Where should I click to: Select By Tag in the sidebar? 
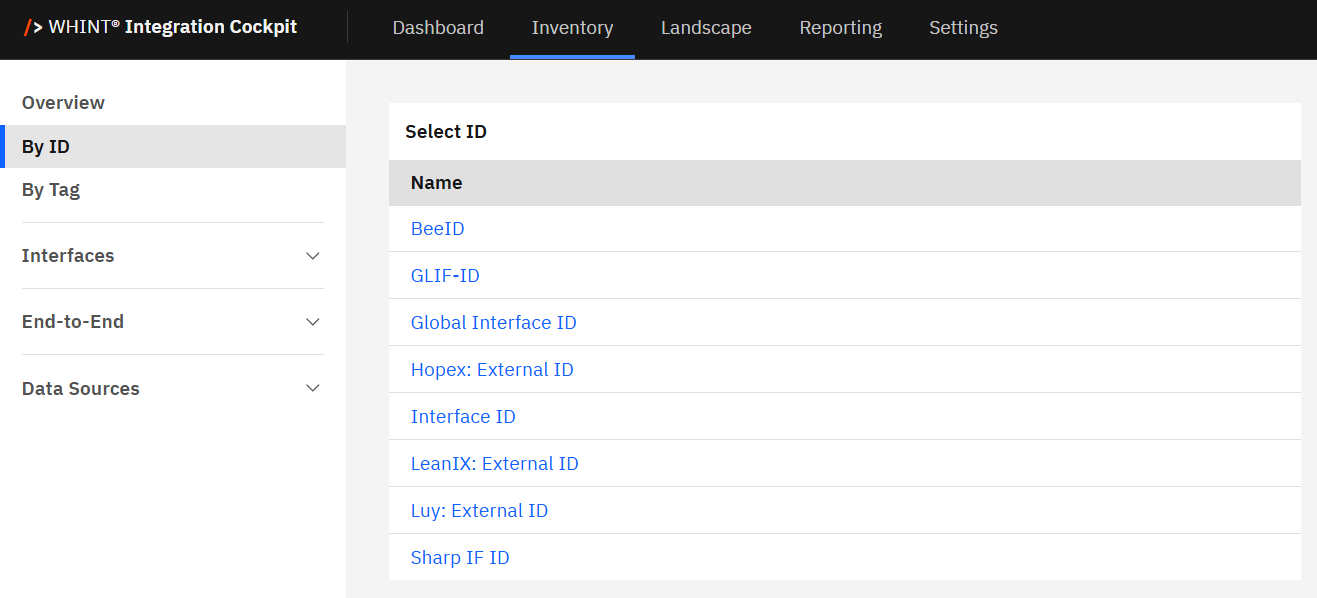click(x=51, y=190)
